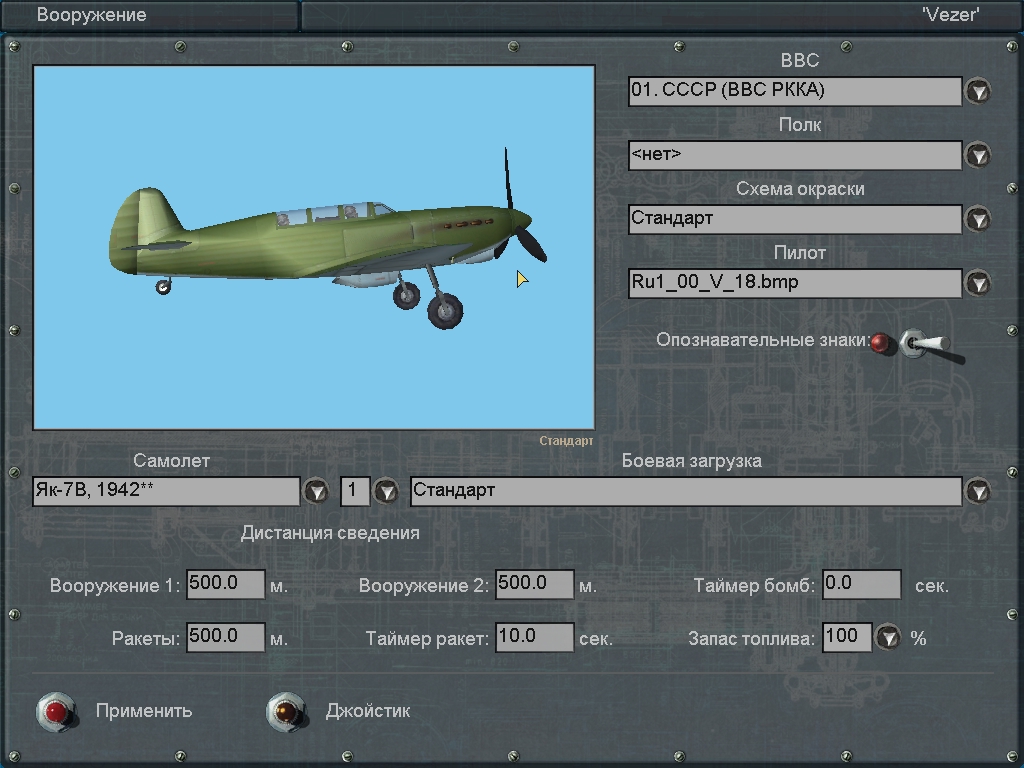Click the Вооружение 1 distance field
Viewport: 1024px width, 768px height.
tap(225, 584)
